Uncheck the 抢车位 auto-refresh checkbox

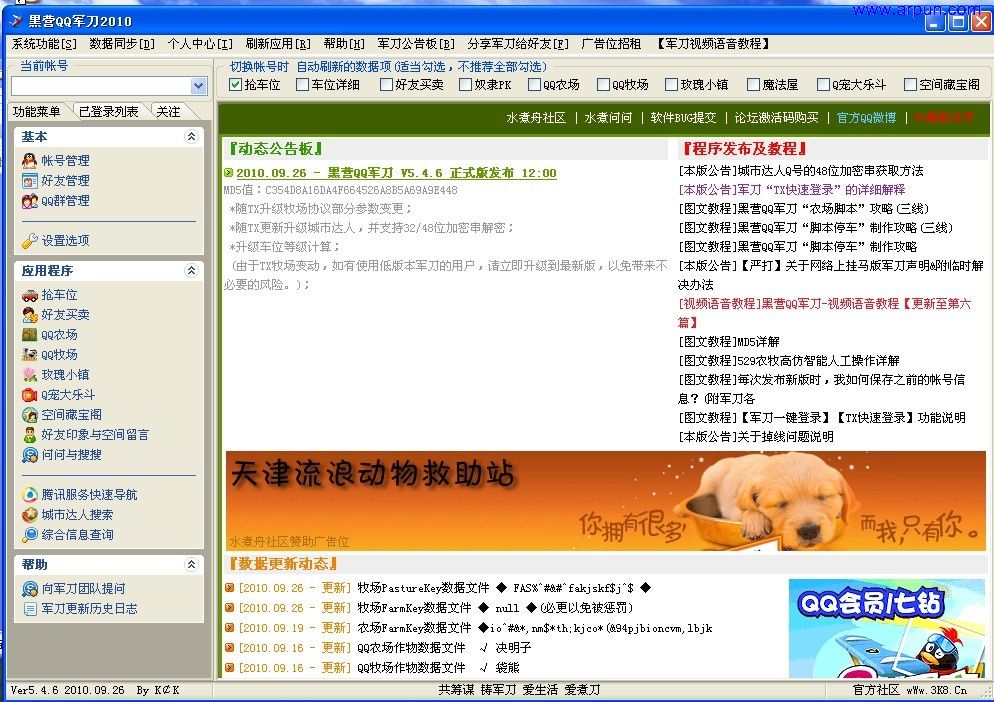point(235,84)
